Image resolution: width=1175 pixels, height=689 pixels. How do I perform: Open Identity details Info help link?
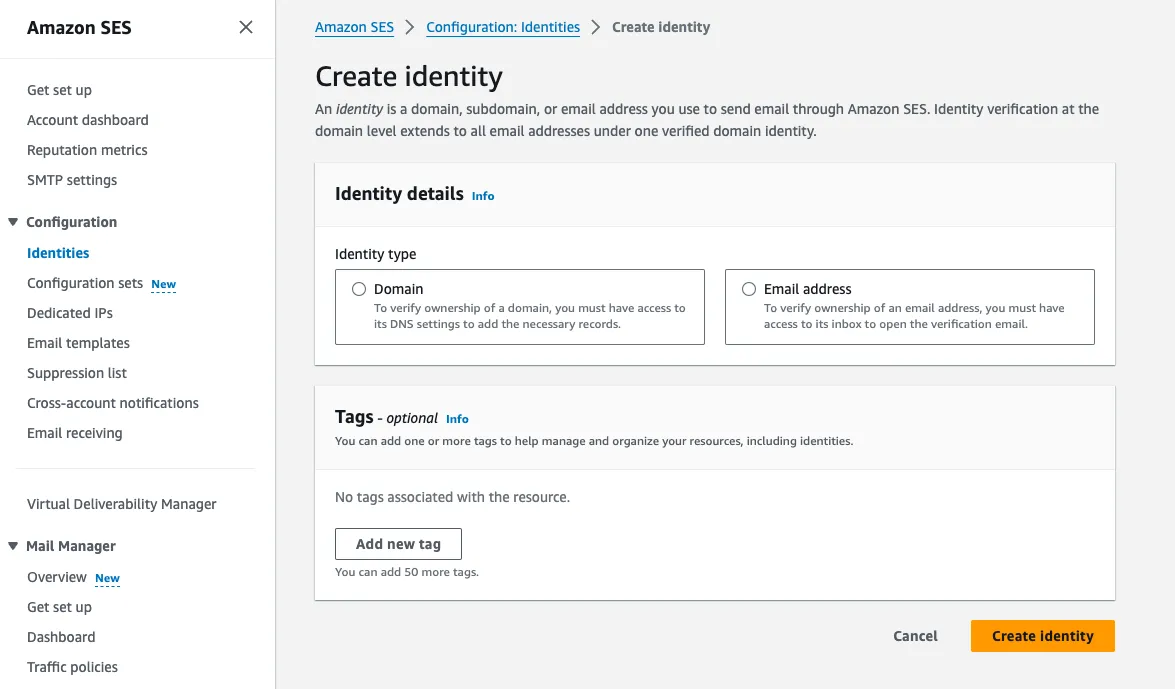click(x=483, y=196)
